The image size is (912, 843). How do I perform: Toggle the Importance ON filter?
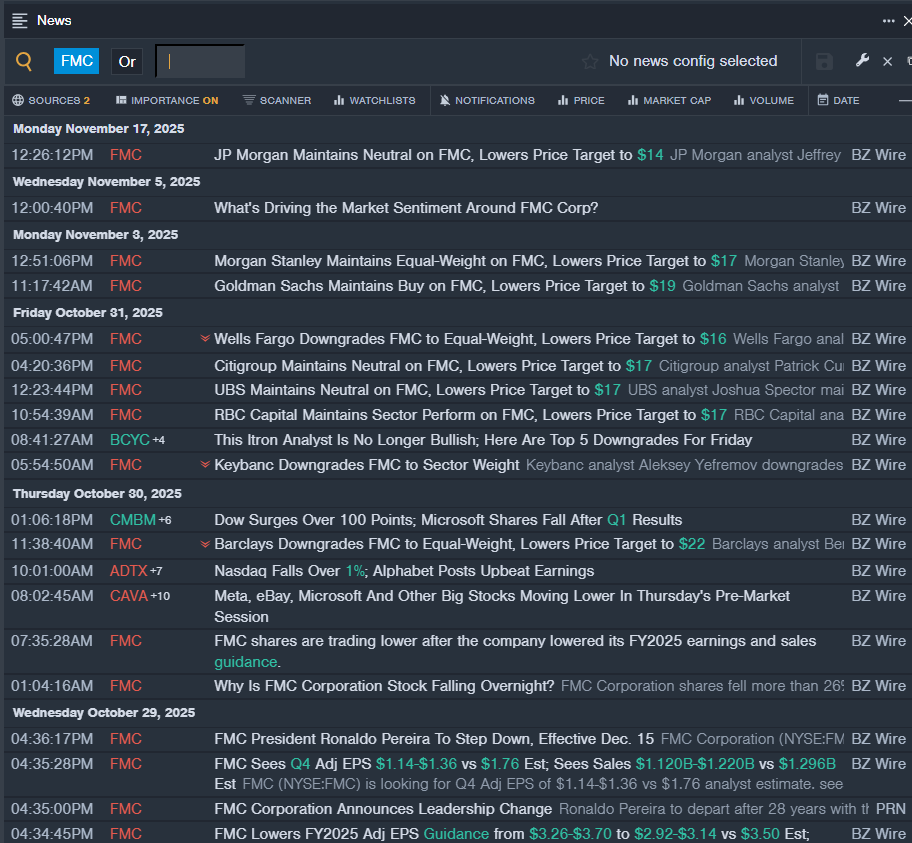tap(167, 101)
